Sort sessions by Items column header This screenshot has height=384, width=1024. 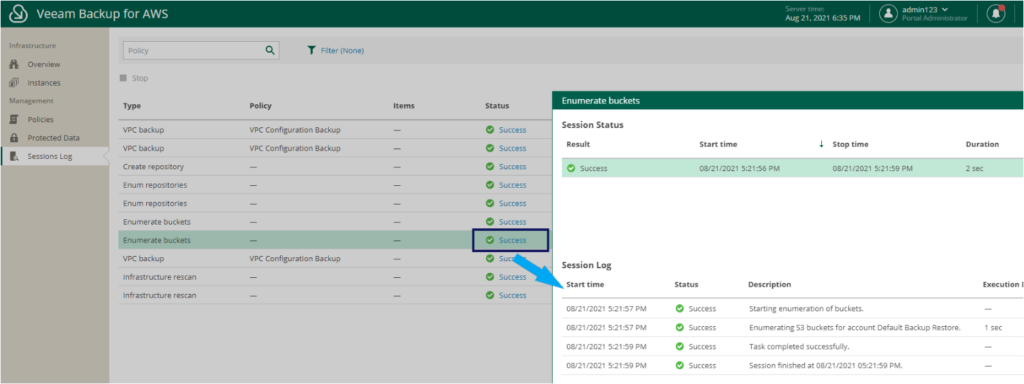[404, 106]
